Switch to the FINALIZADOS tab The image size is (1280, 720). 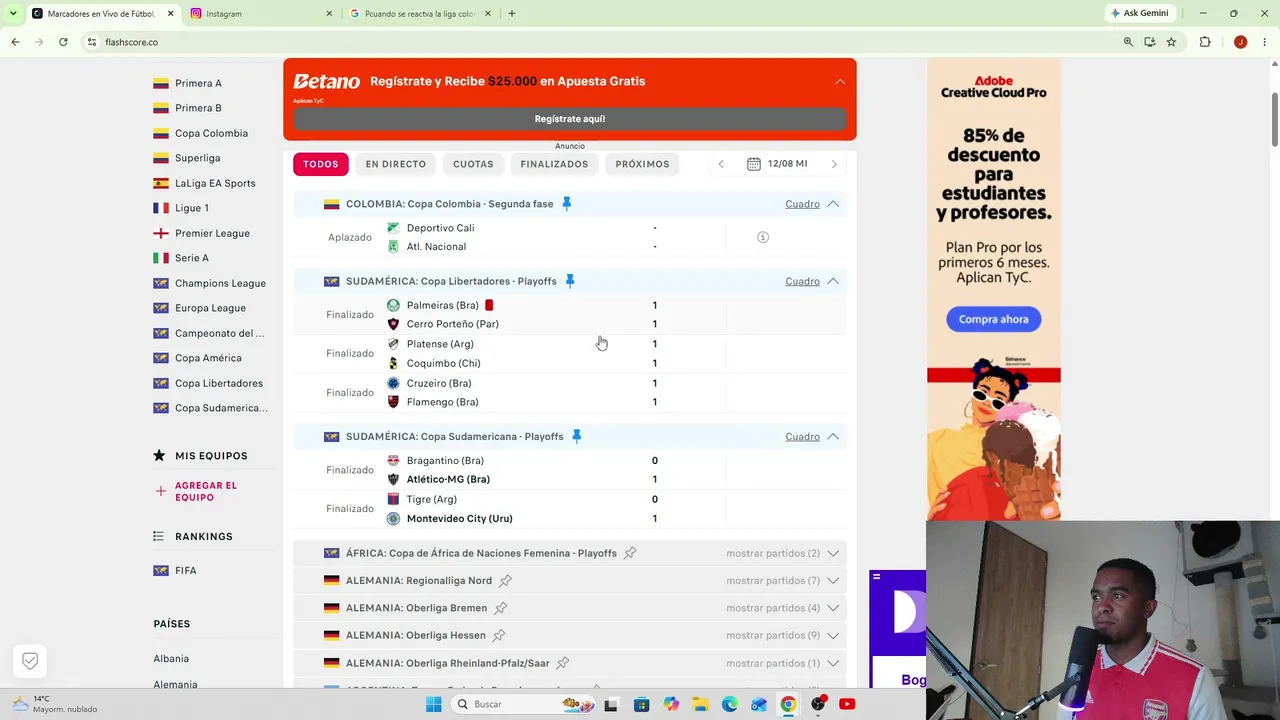pyautogui.click(x=554, y=164)
